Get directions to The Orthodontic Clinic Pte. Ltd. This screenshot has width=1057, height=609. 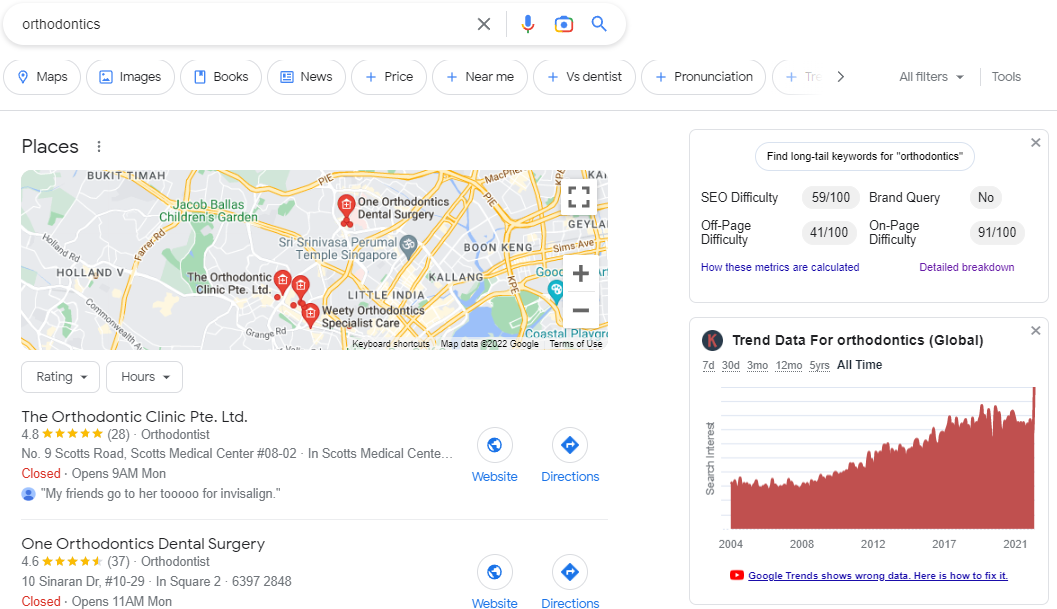(x=570, y=456)
